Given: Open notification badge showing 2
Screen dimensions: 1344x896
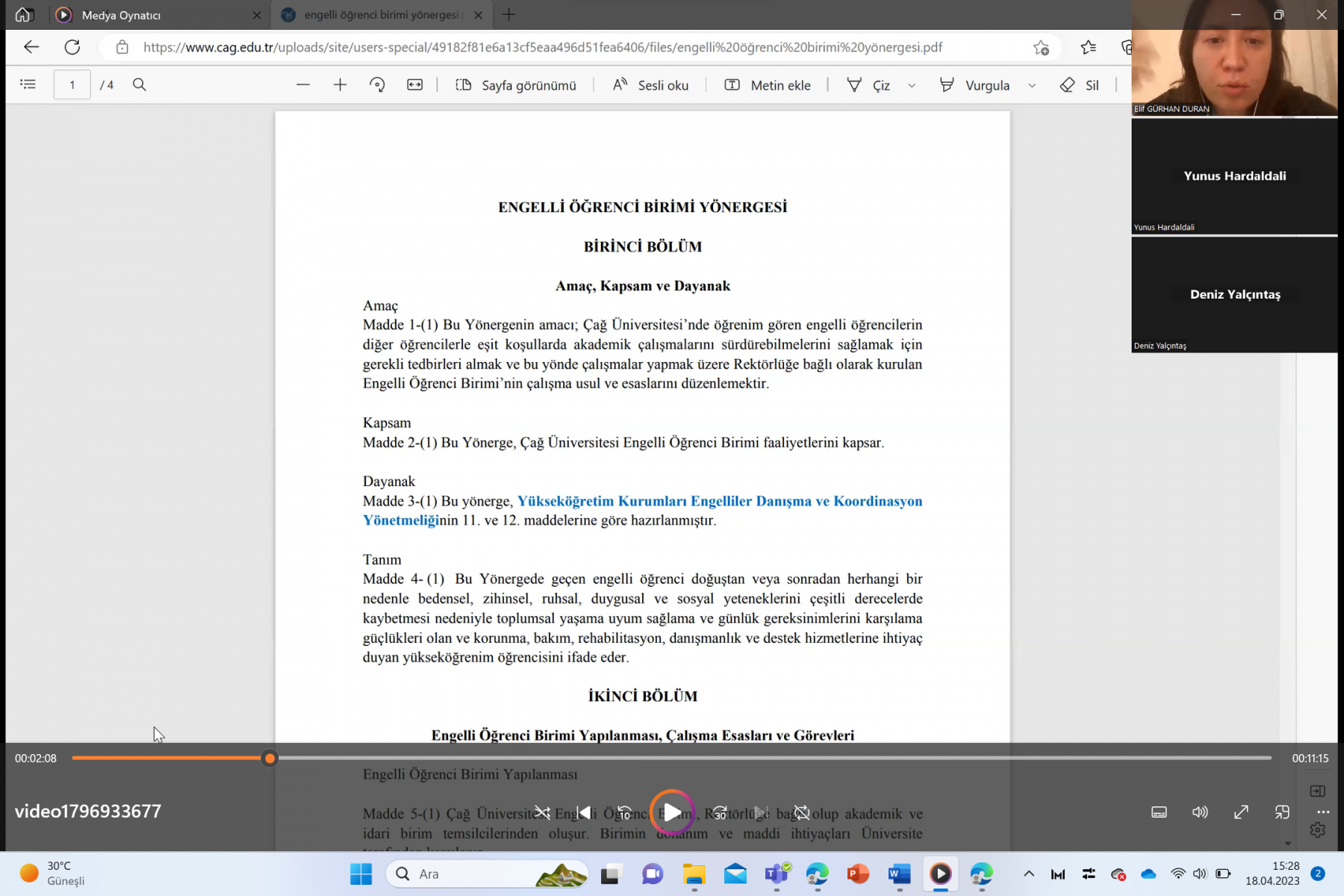Looking at the screenshot, I should (1319, 874).
